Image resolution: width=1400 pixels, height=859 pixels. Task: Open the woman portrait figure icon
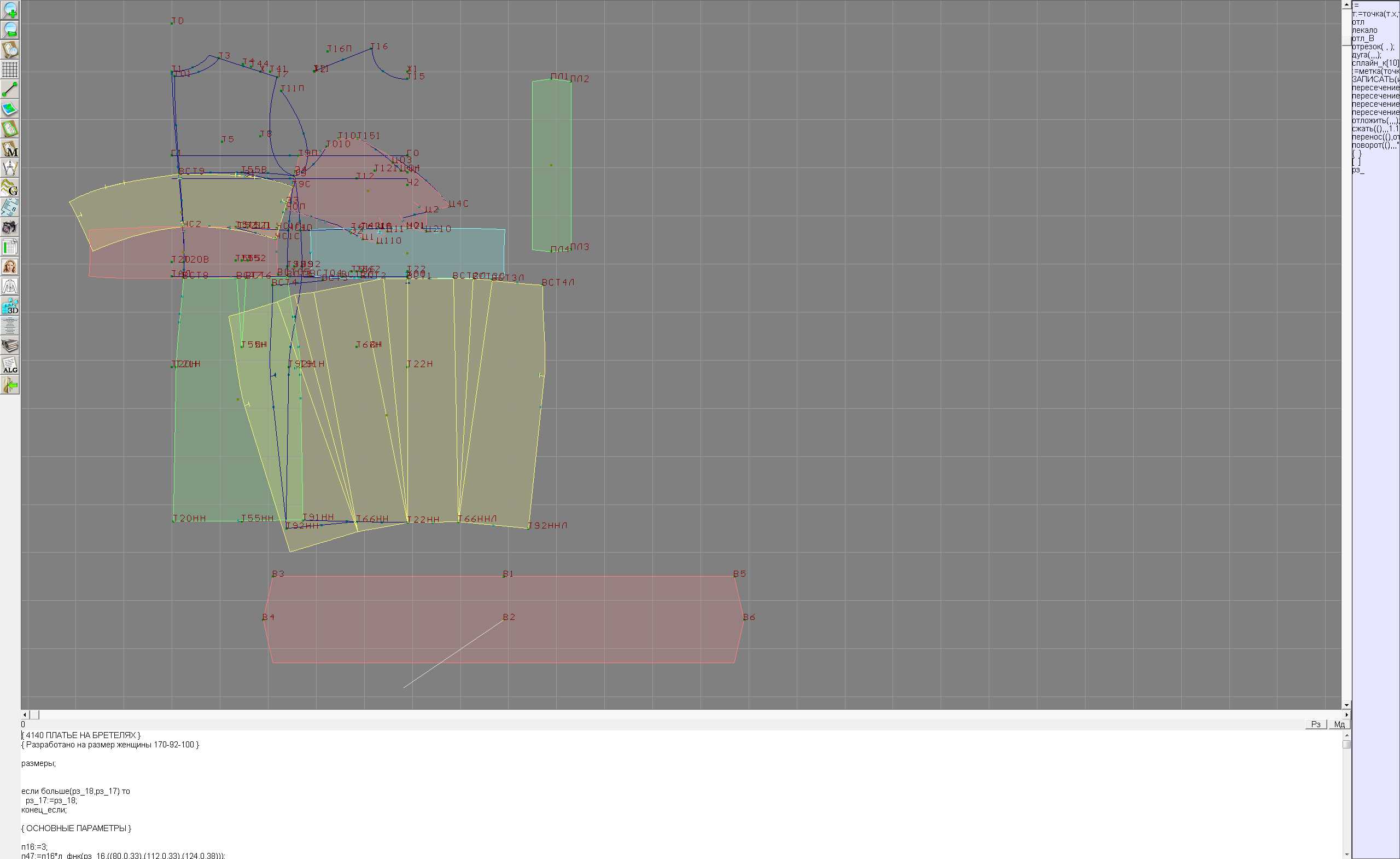[x=10, y=266]
